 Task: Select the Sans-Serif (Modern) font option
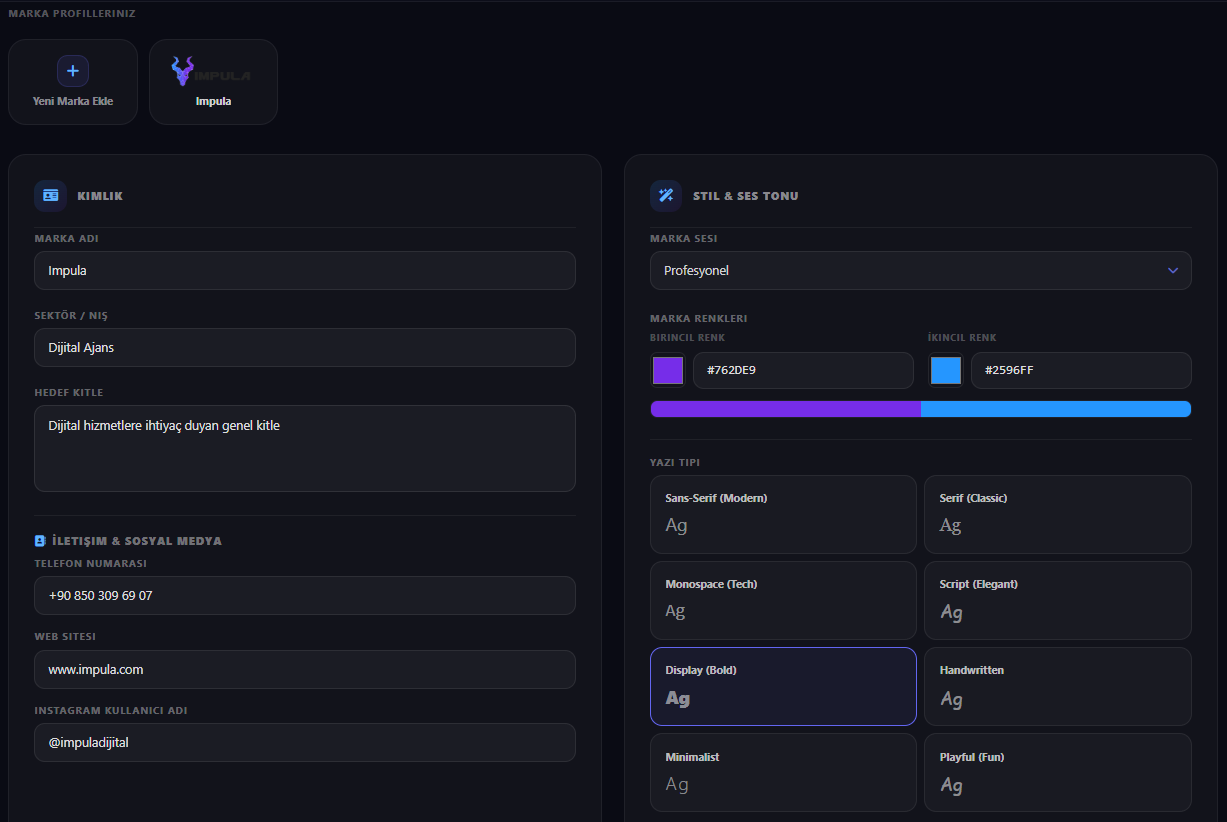click(x=783, y=514)
